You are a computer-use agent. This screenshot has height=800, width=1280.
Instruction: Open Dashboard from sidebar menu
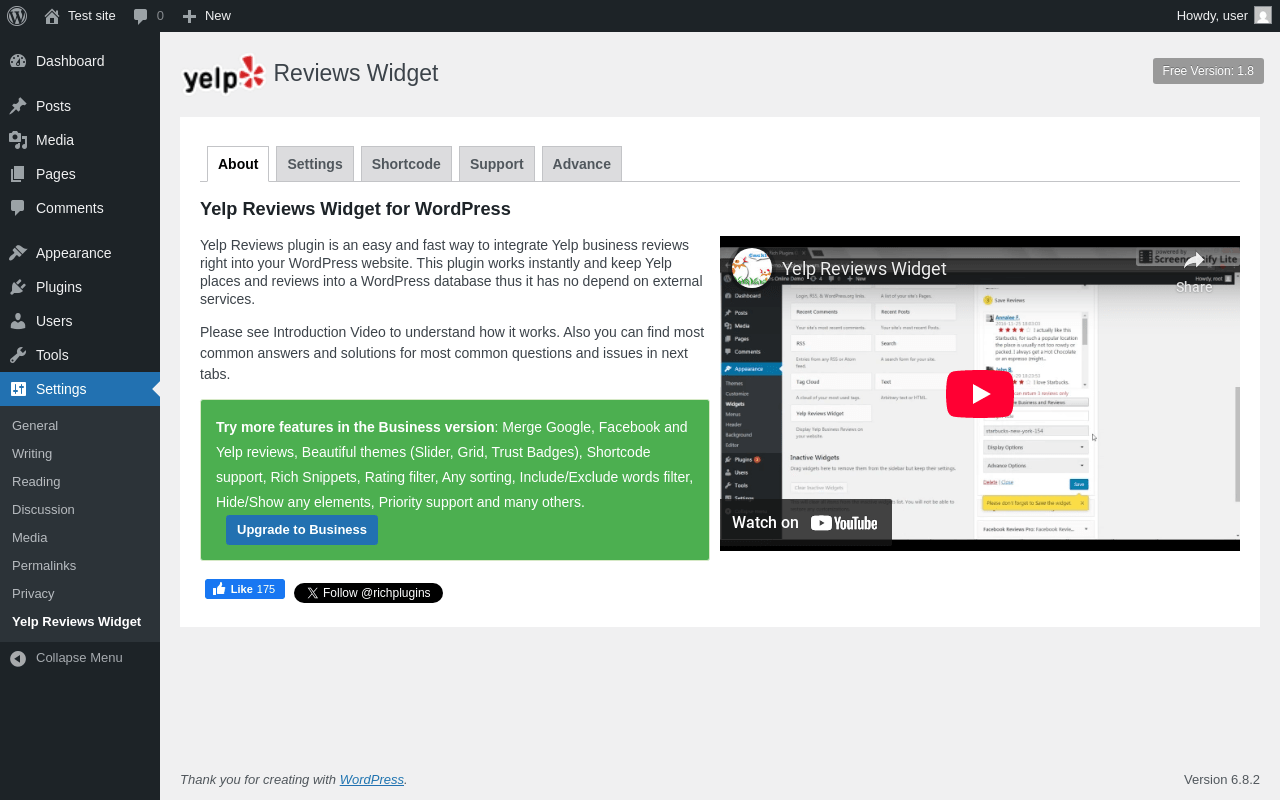[x=80, y=61]
